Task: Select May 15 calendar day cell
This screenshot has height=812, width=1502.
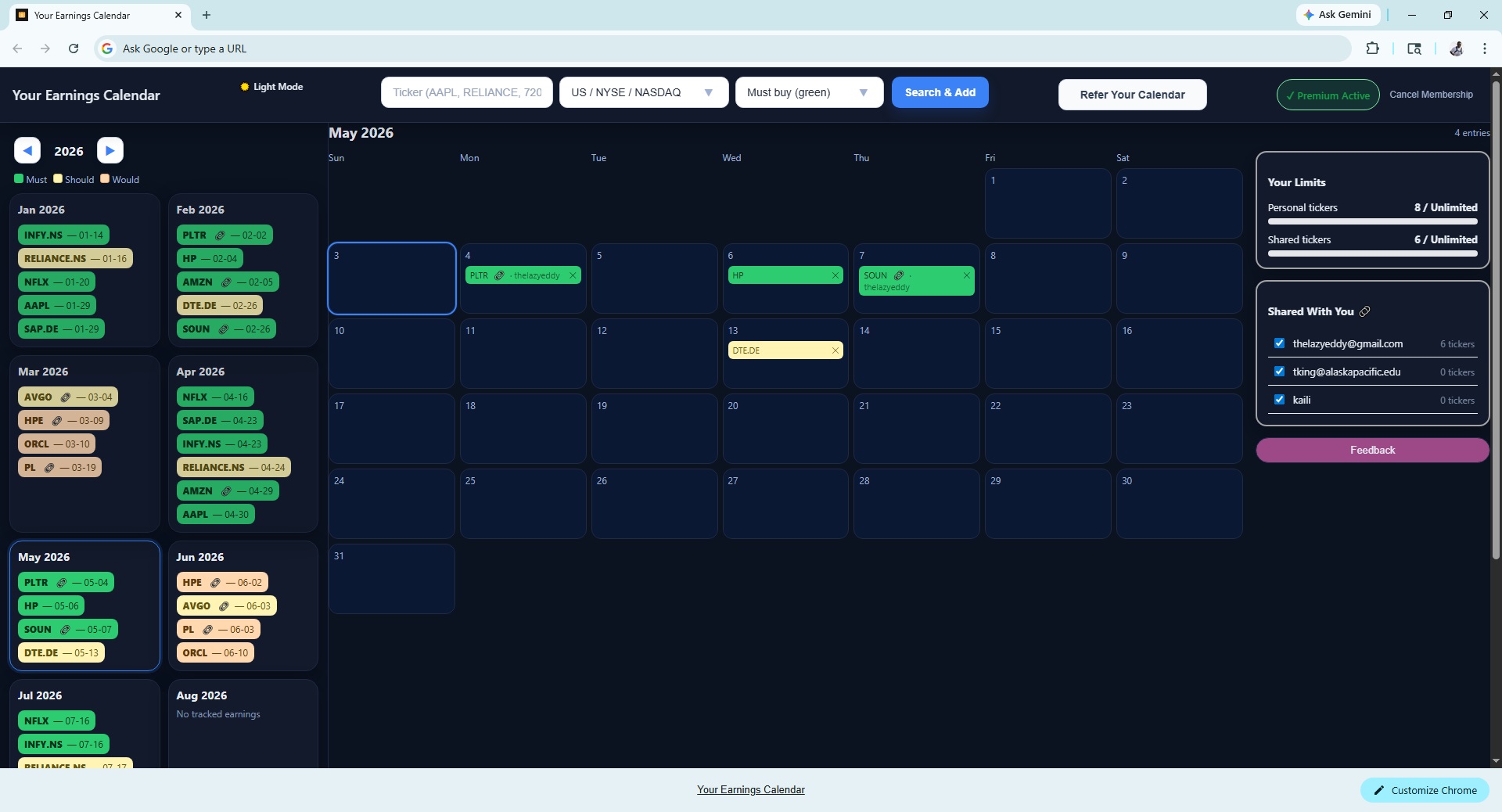Action: point(1047,354)
